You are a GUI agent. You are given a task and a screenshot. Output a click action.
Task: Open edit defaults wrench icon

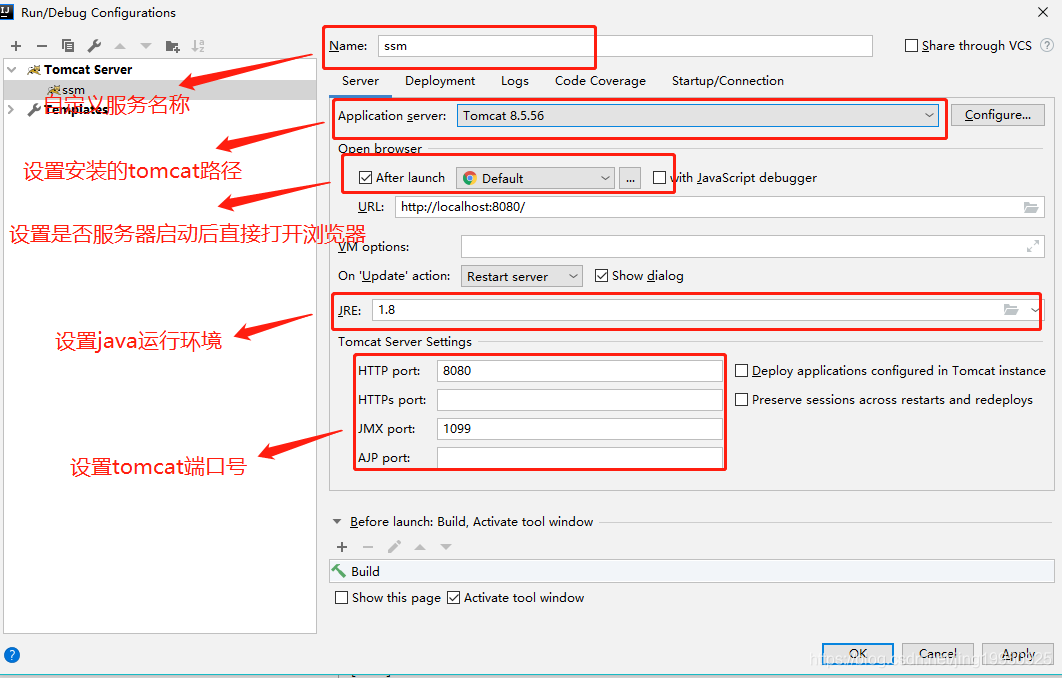pyautogui.click(x=94, y=46)
